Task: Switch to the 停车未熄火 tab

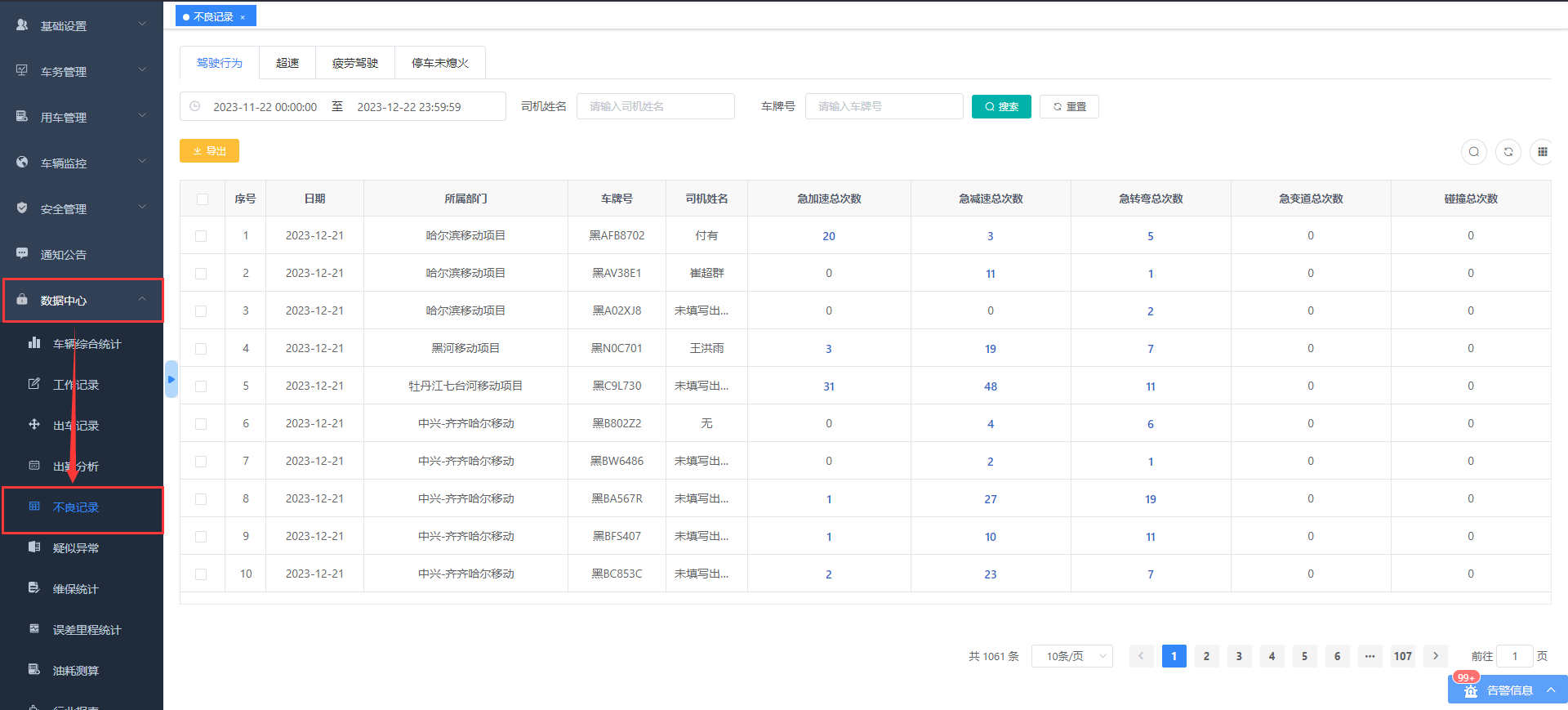Action: click(x=440, y=63)
